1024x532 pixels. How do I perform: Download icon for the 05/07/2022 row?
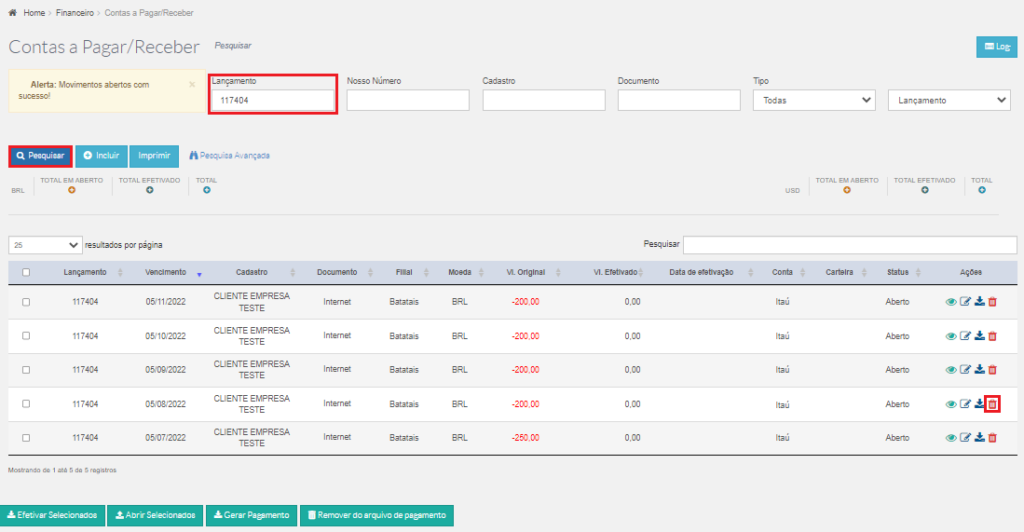coord(980,437)
